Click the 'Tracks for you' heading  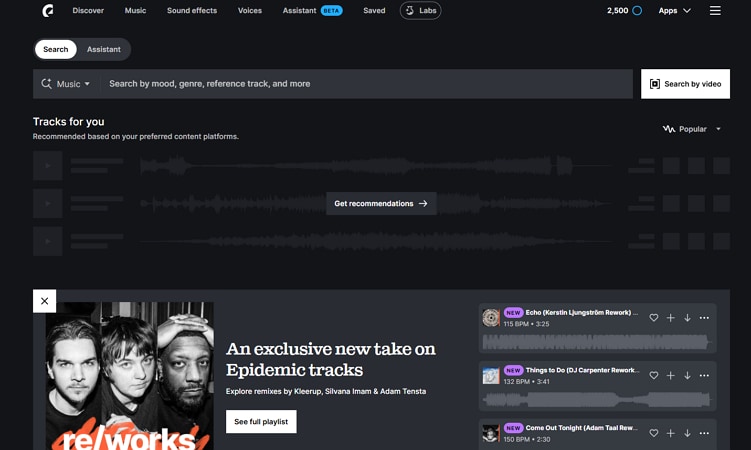[68, 122]
